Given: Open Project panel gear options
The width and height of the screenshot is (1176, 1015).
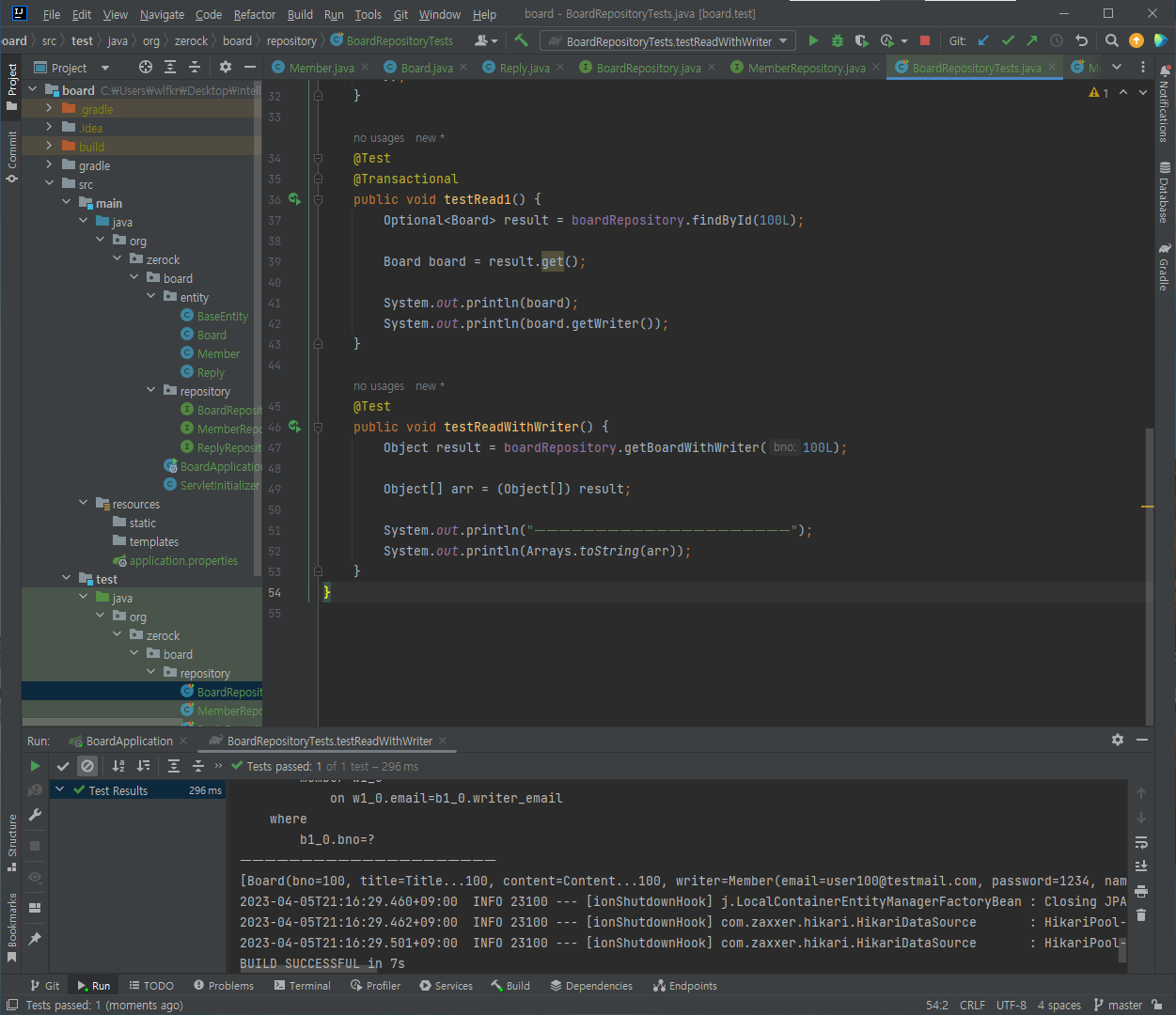Looking at the screenshot, I should pos(225,67).
